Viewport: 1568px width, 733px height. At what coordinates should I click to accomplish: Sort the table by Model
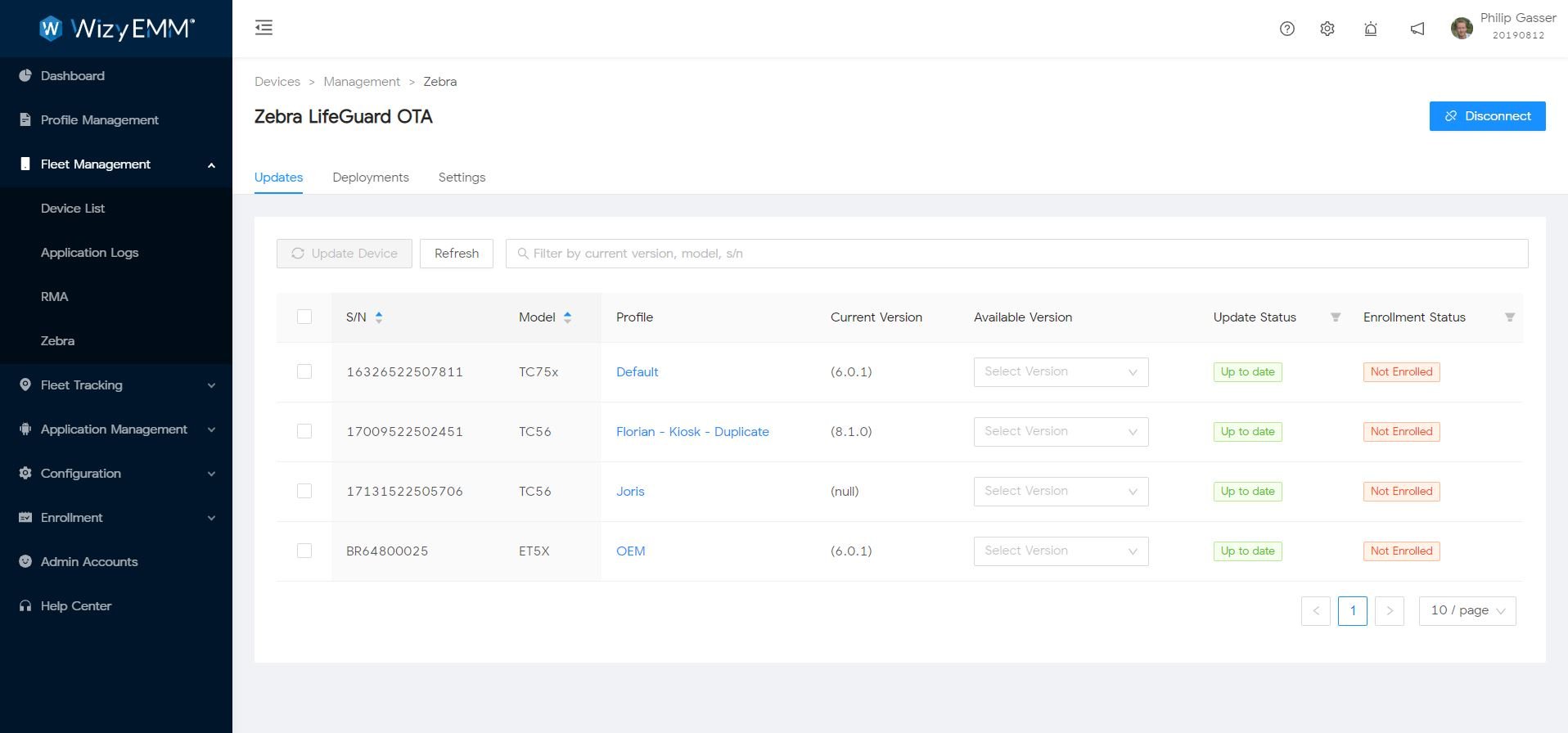click(x=567, y=317)
